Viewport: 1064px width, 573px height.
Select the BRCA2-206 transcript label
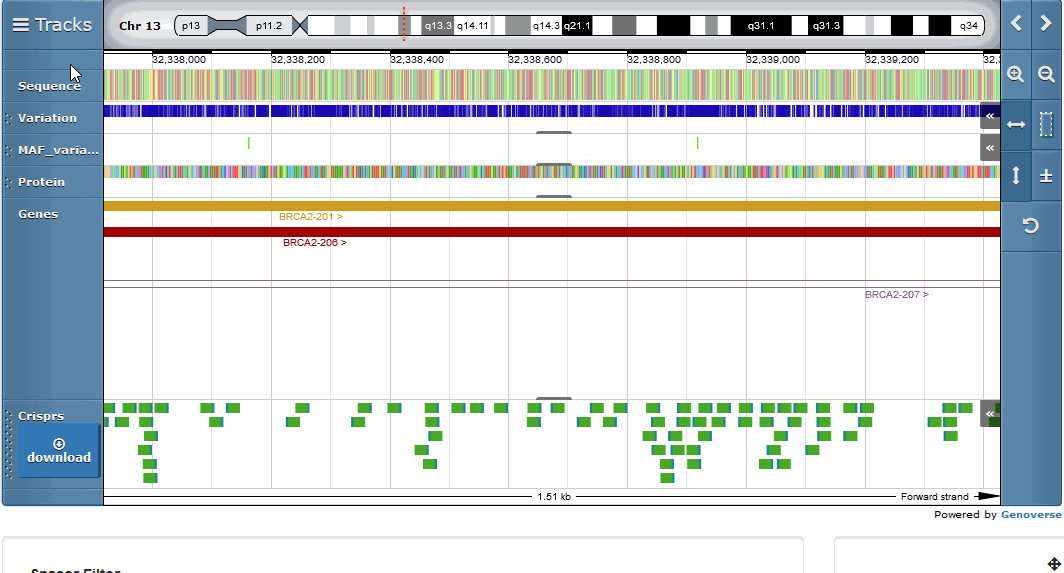click(x=314, y=243)
